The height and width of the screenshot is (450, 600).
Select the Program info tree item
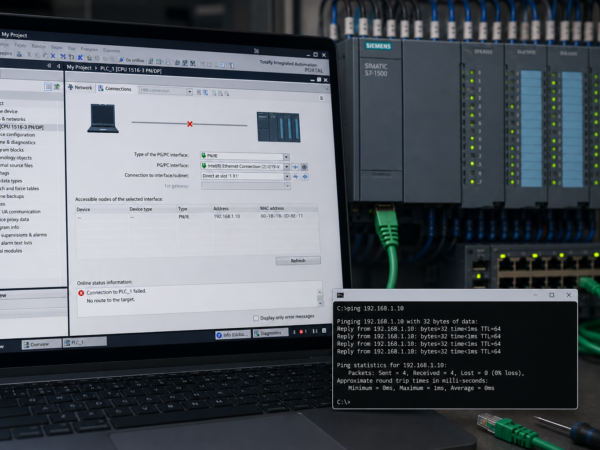point(10,227)
